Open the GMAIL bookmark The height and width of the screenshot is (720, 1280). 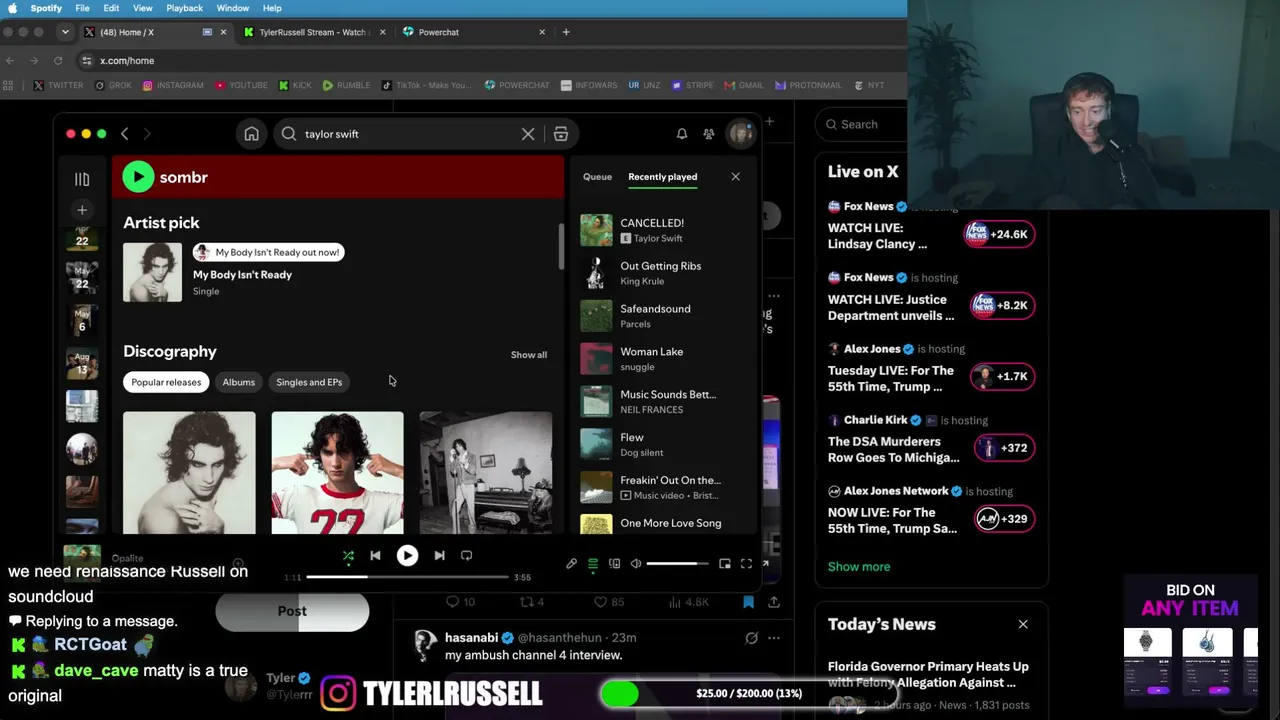pyautogui.click(x=743, y=85)
